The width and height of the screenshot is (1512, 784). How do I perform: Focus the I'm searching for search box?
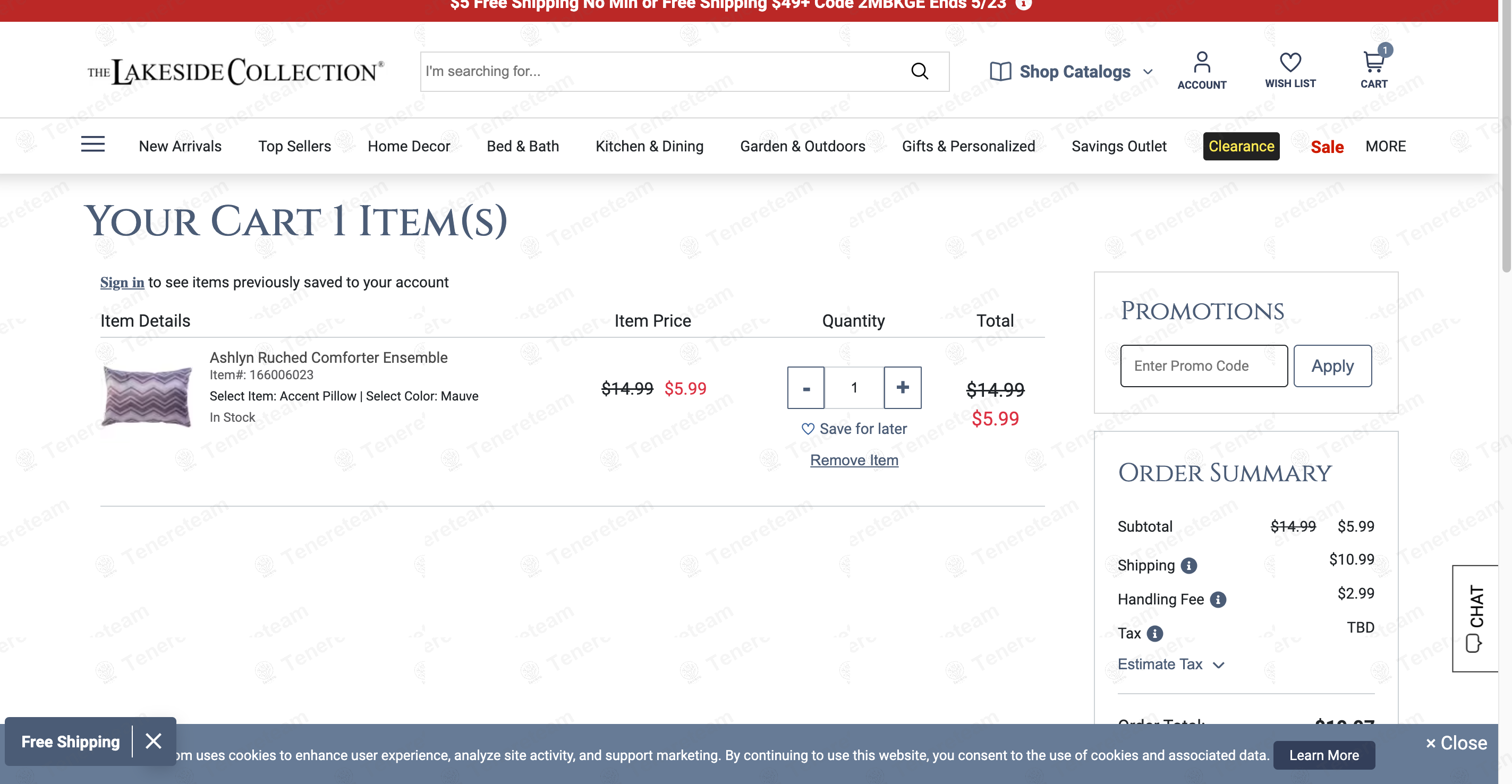click(663, 72)
